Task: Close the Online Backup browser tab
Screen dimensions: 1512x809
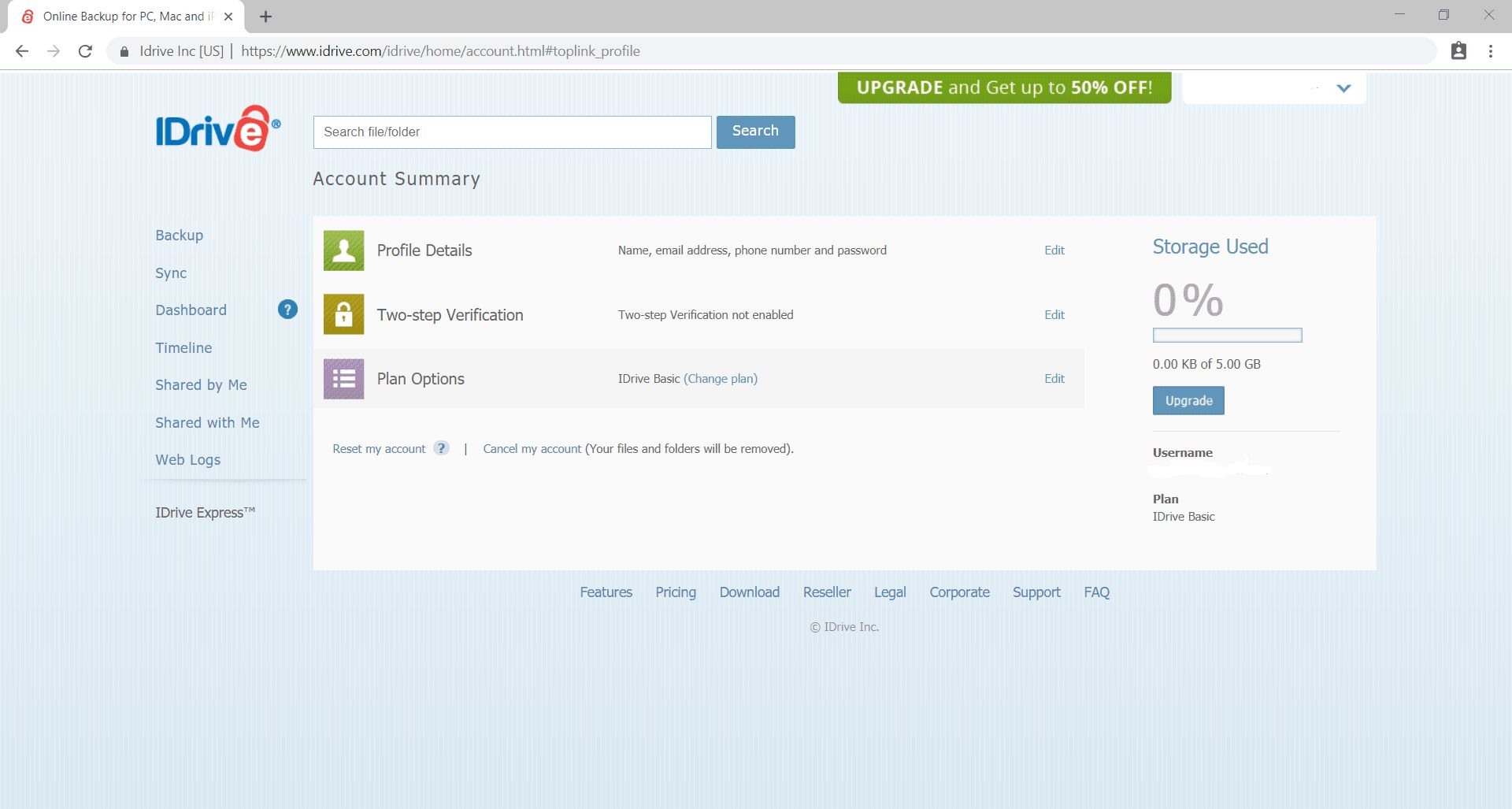Action: click(x=228, y=17)
